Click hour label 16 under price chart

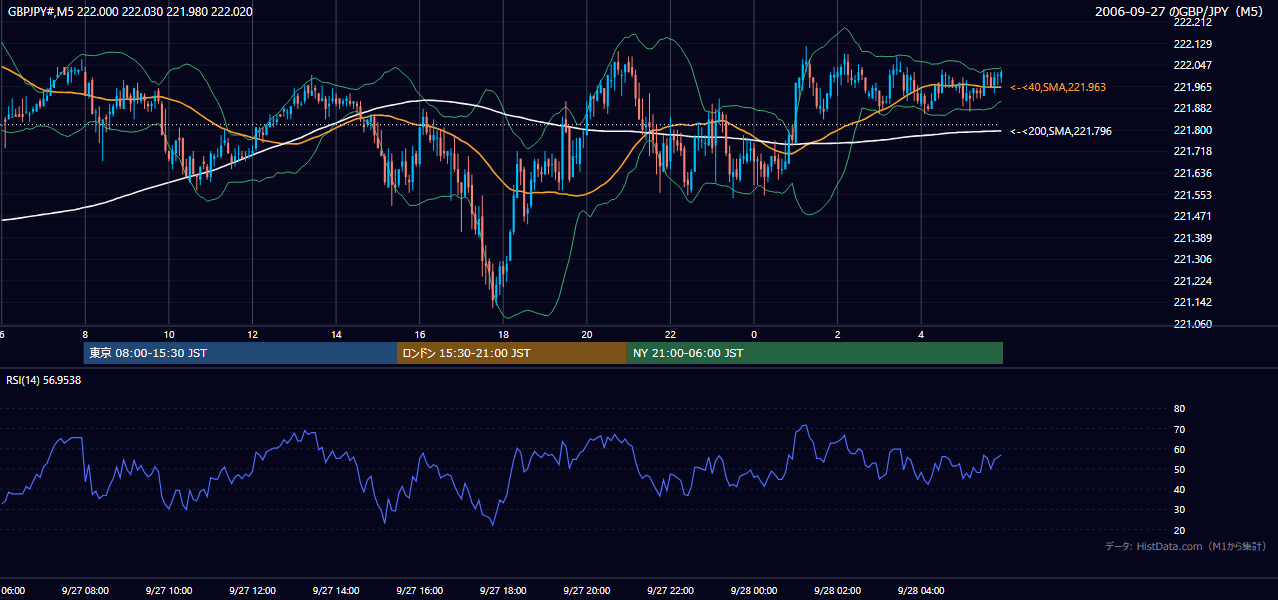click(x=420, y=335)
